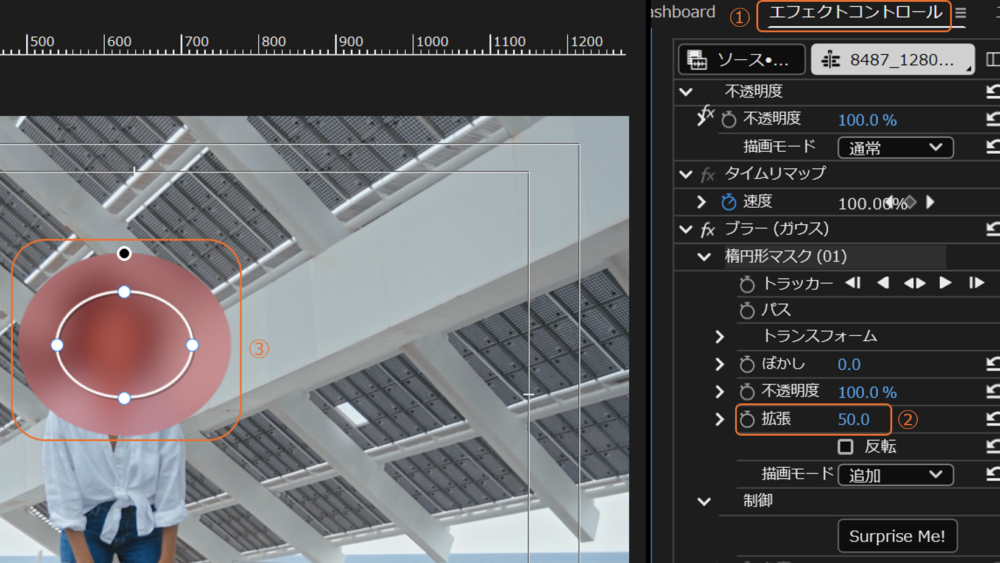The image size is (1000, 563).
Task: Reset the 反転 parameter
Action: (993, 447)
